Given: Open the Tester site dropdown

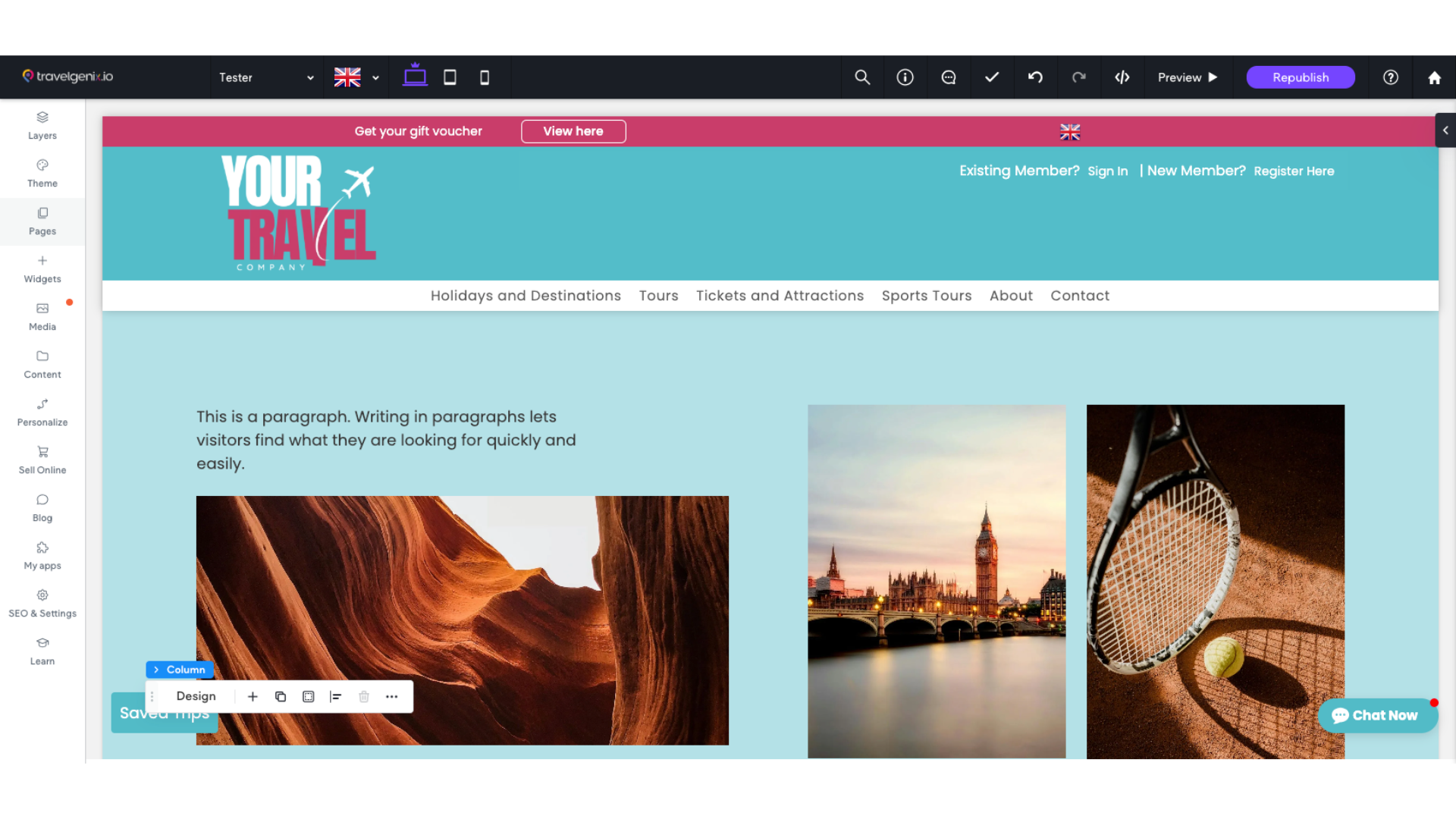Looking at the screenshot, I should coord(265,77).
